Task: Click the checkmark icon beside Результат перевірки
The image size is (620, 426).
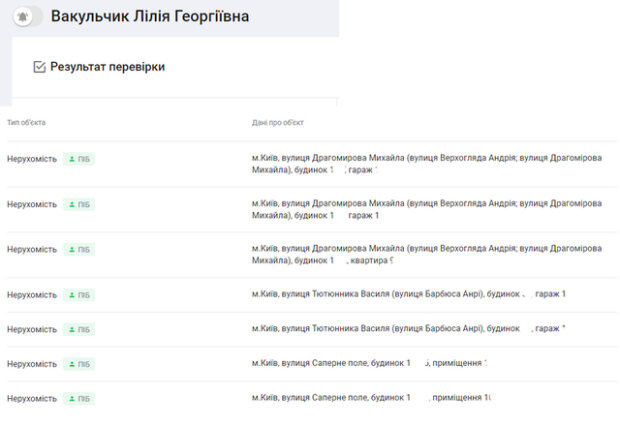Action: click(x=39, y=67)
